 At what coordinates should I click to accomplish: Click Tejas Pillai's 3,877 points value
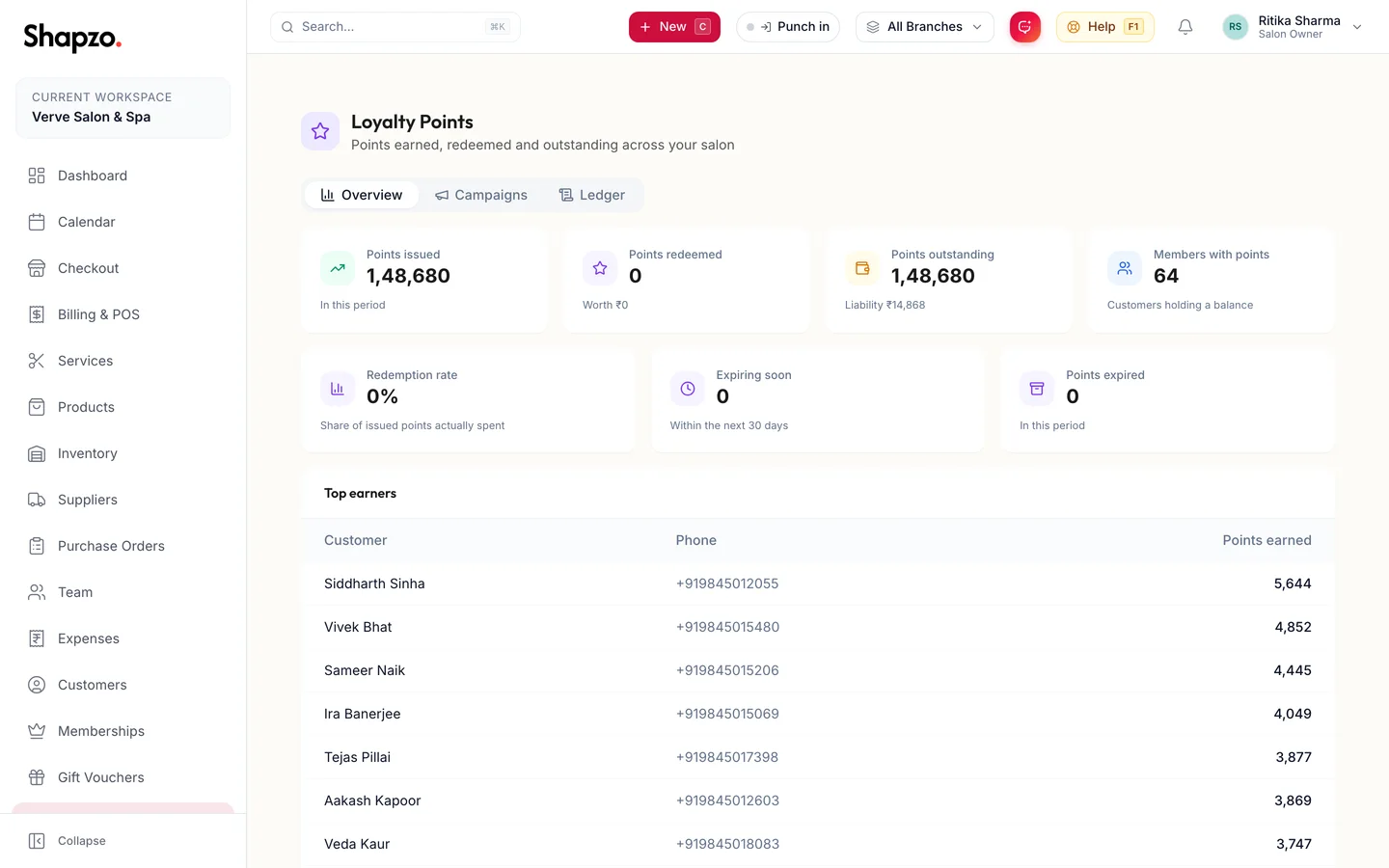point(1294,757)
